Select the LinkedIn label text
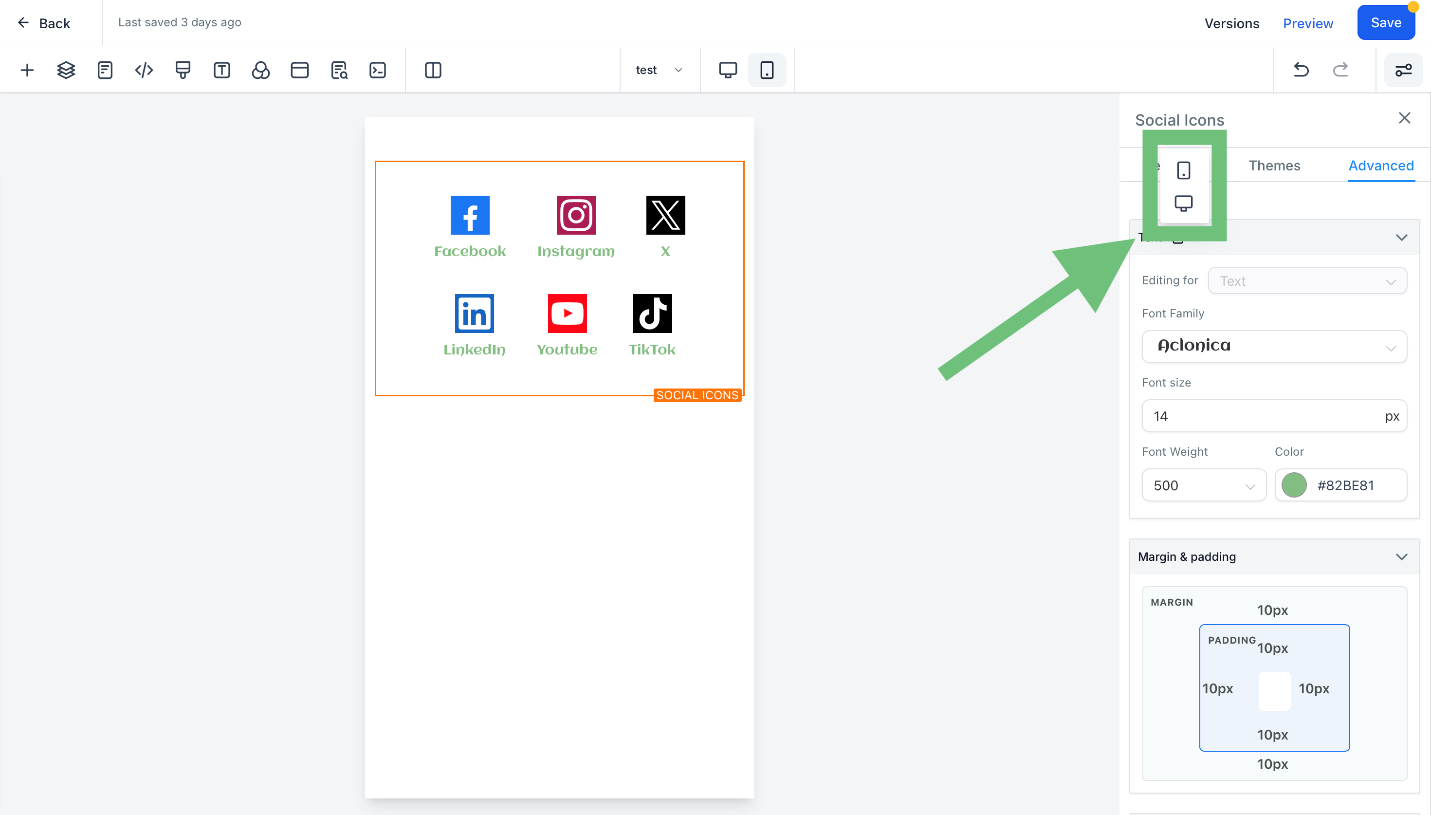Viewport: 1431px width, 815px height. 474,349
